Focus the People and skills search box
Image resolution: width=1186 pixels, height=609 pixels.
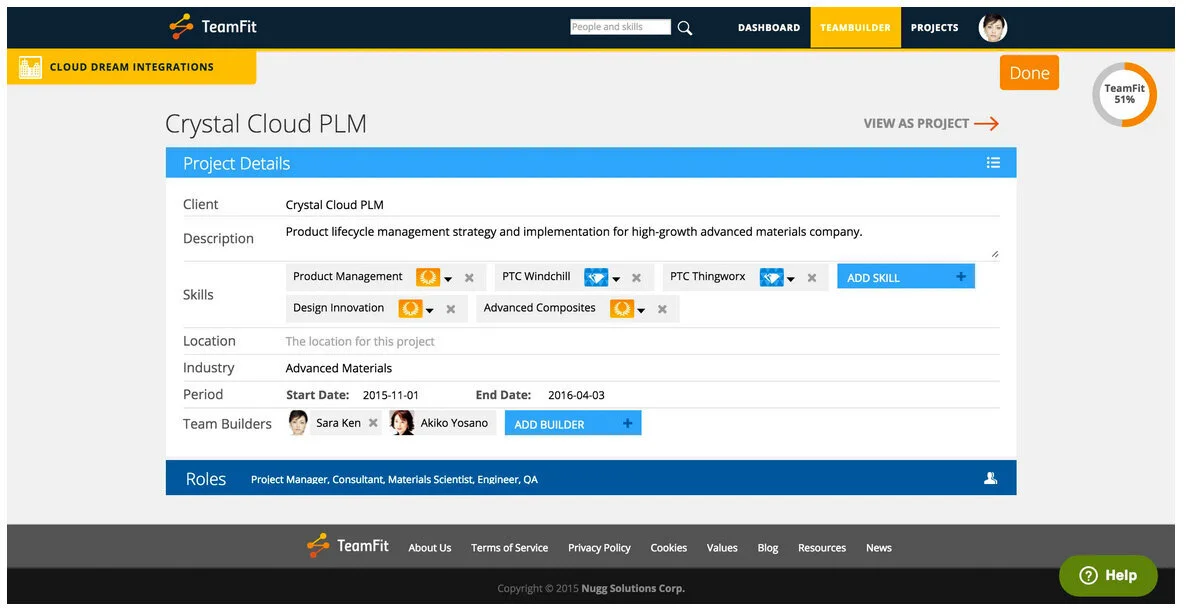[620, 27]
